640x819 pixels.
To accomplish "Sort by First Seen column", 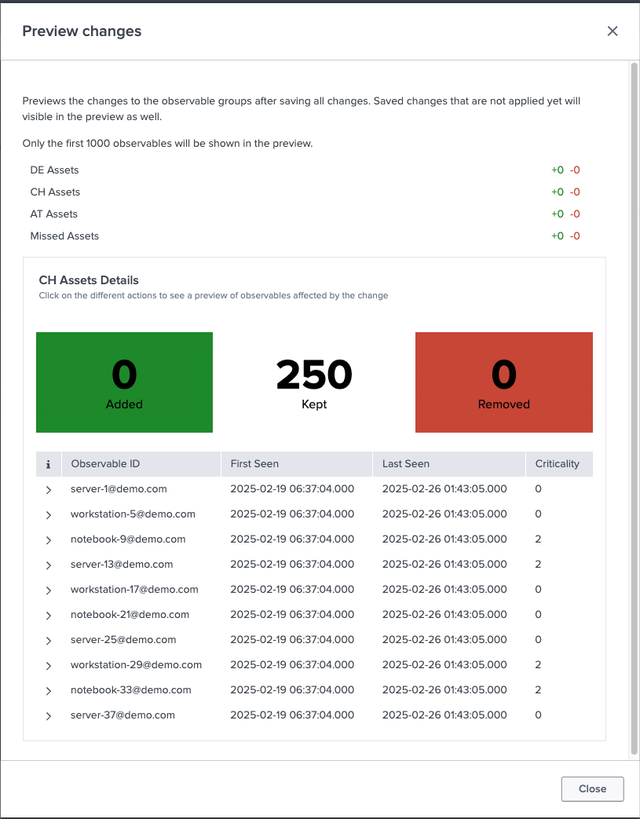I will click(x=297, y=464).
